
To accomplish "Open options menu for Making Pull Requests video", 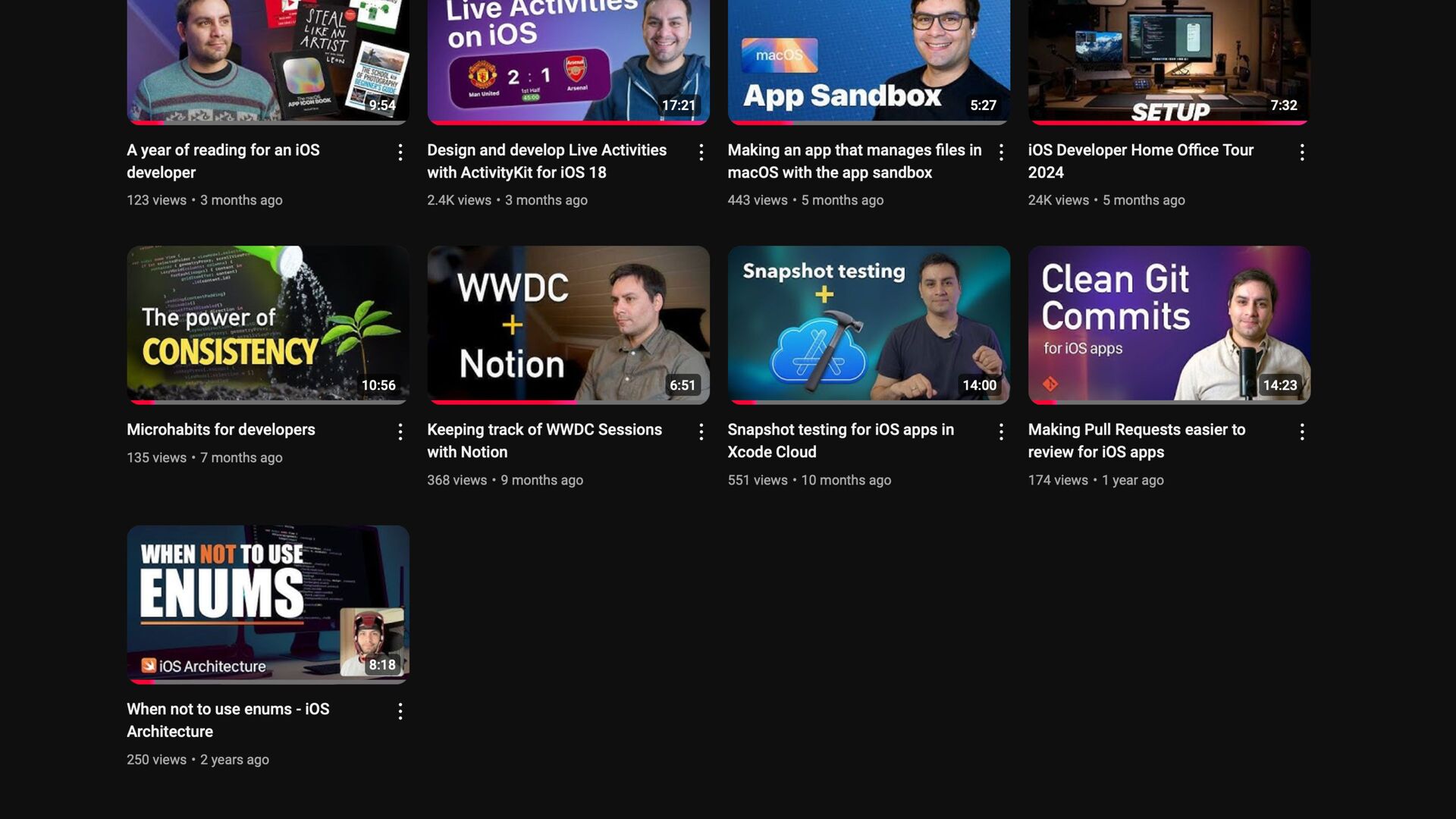I will coord(1302,432).
